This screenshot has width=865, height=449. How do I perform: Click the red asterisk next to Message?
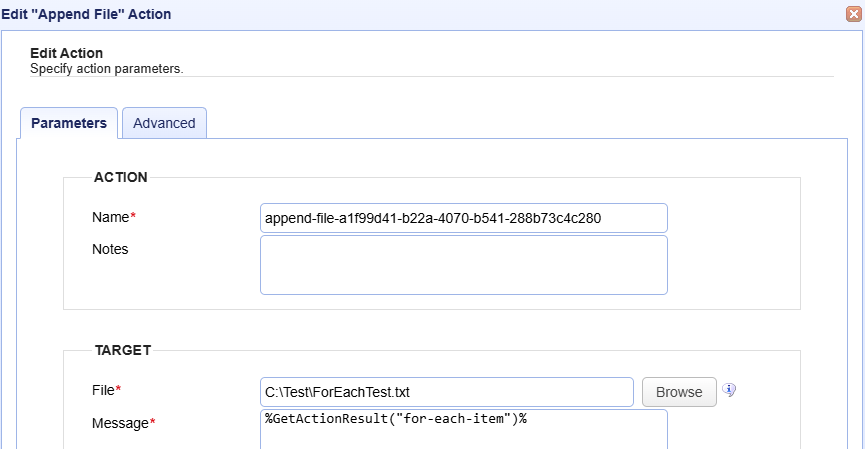coord(153,422)
